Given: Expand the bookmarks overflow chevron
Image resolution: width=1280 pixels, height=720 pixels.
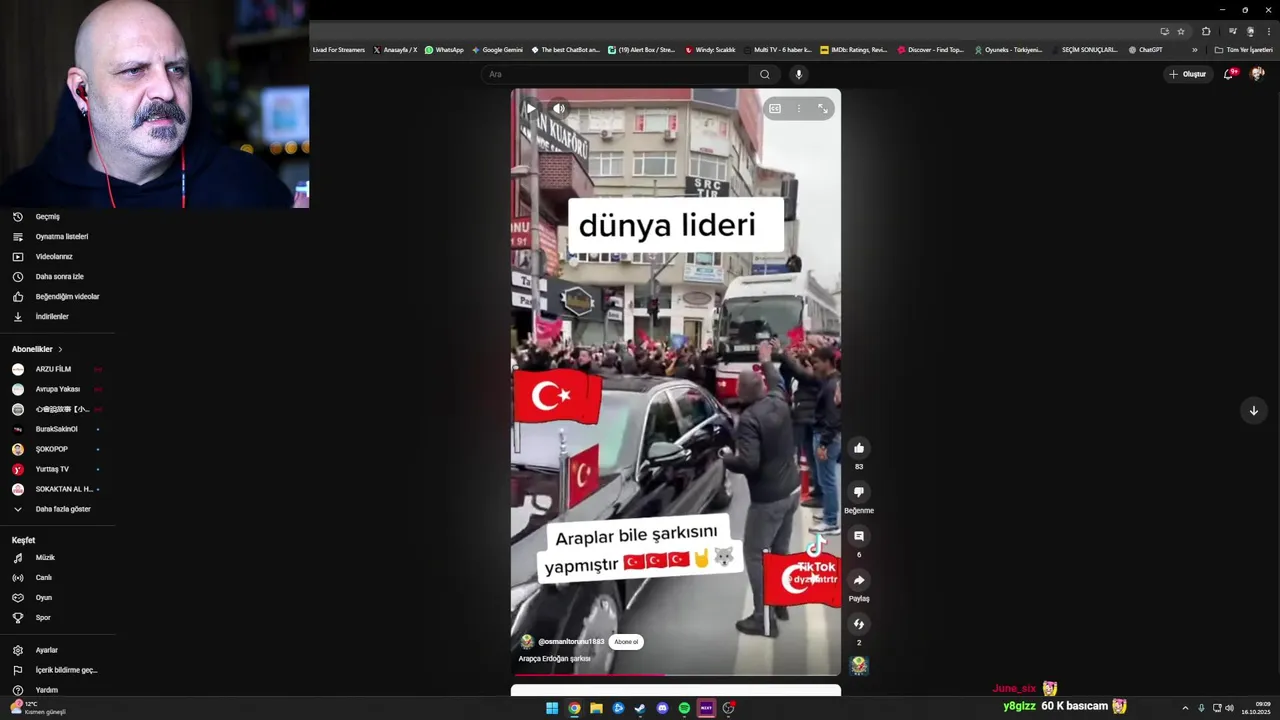Looking at the screenshot, I should click(1194, 50).
